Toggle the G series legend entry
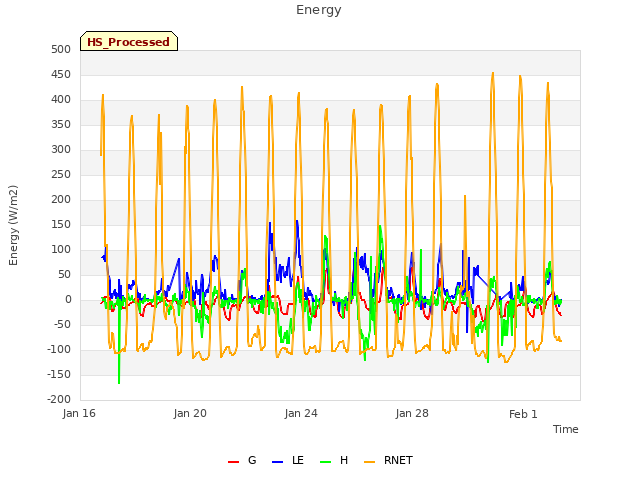The height and width of the screenshot is (480, 640). tap(242, 460)
